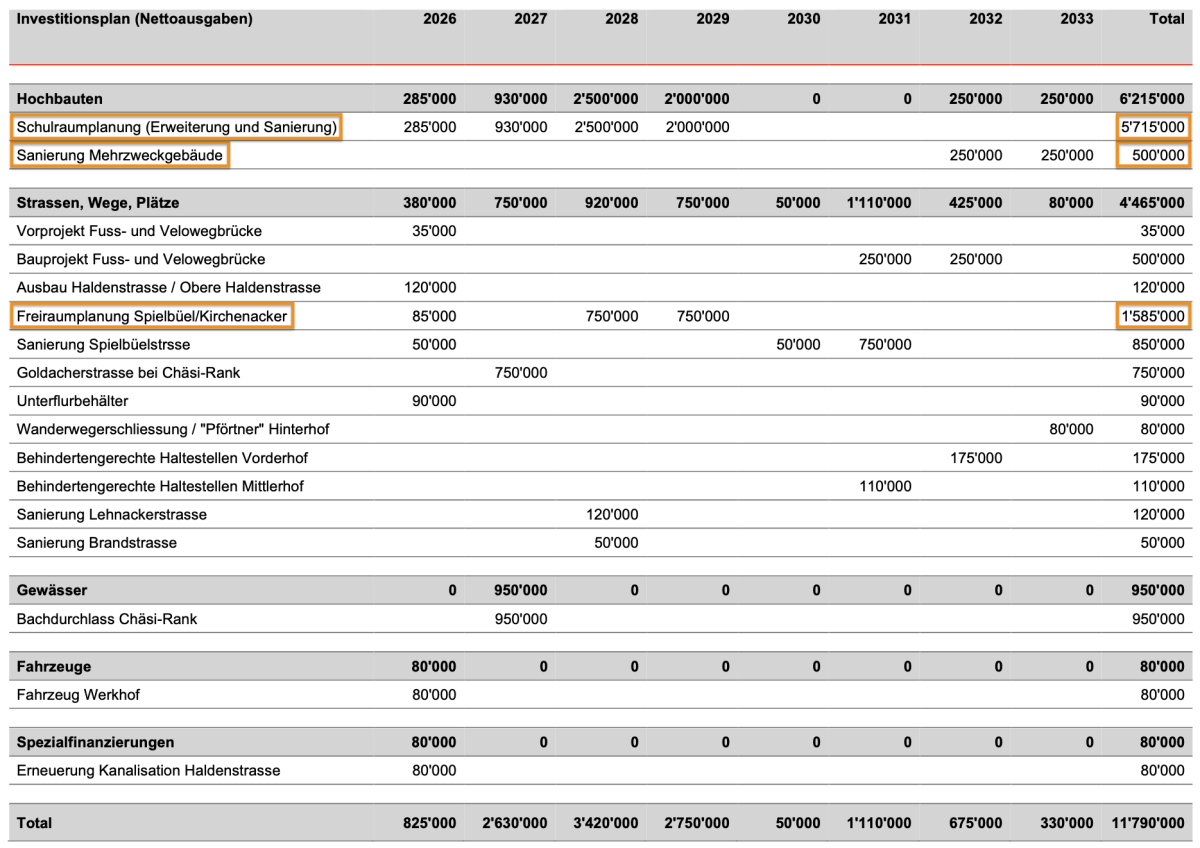Screen dimensions: 1200x848
Task: Click the Sanierung Brandstrasse row label
Action: pos(97,543)
